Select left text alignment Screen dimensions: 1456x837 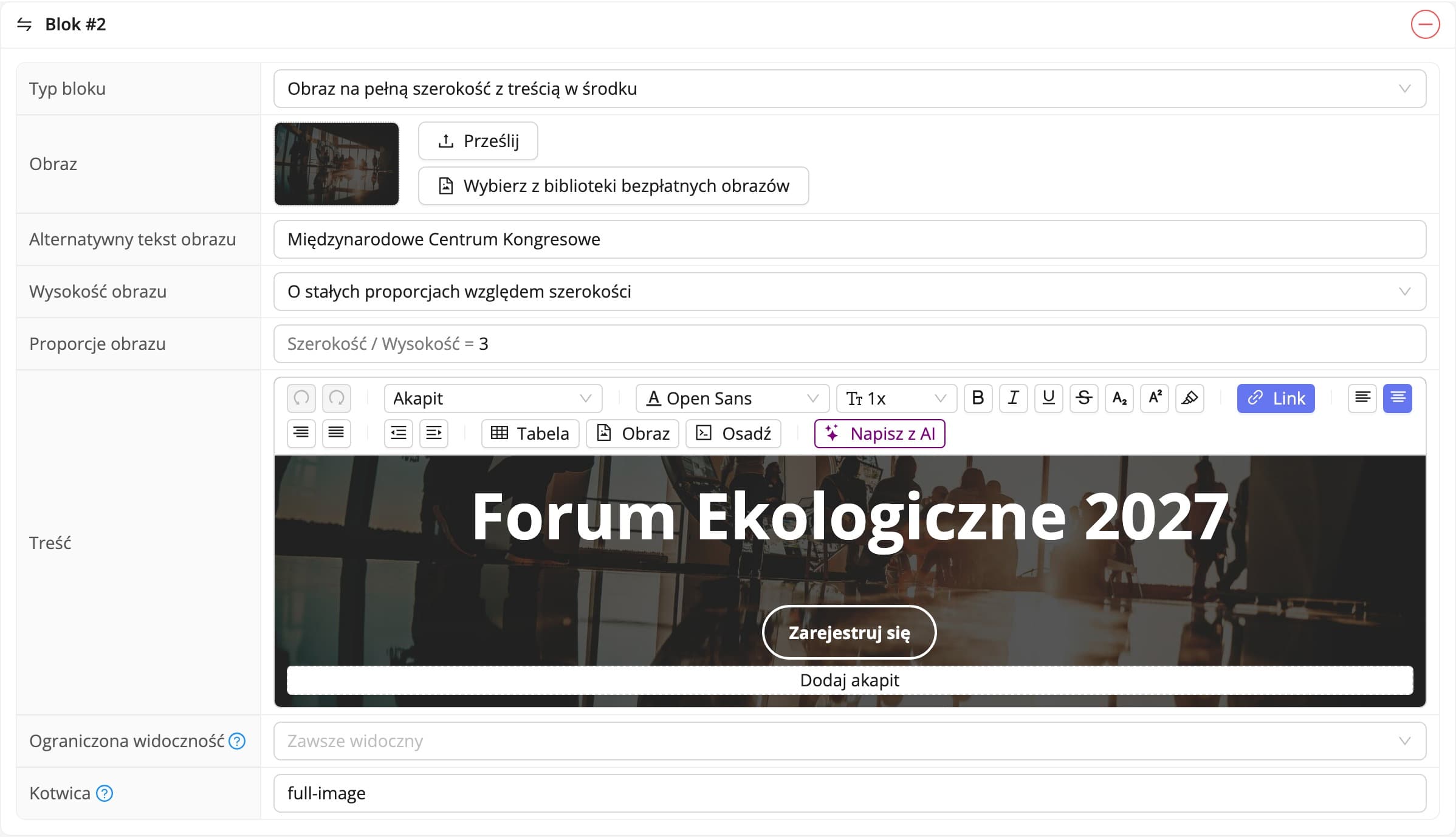click(x=1362, y=398)
